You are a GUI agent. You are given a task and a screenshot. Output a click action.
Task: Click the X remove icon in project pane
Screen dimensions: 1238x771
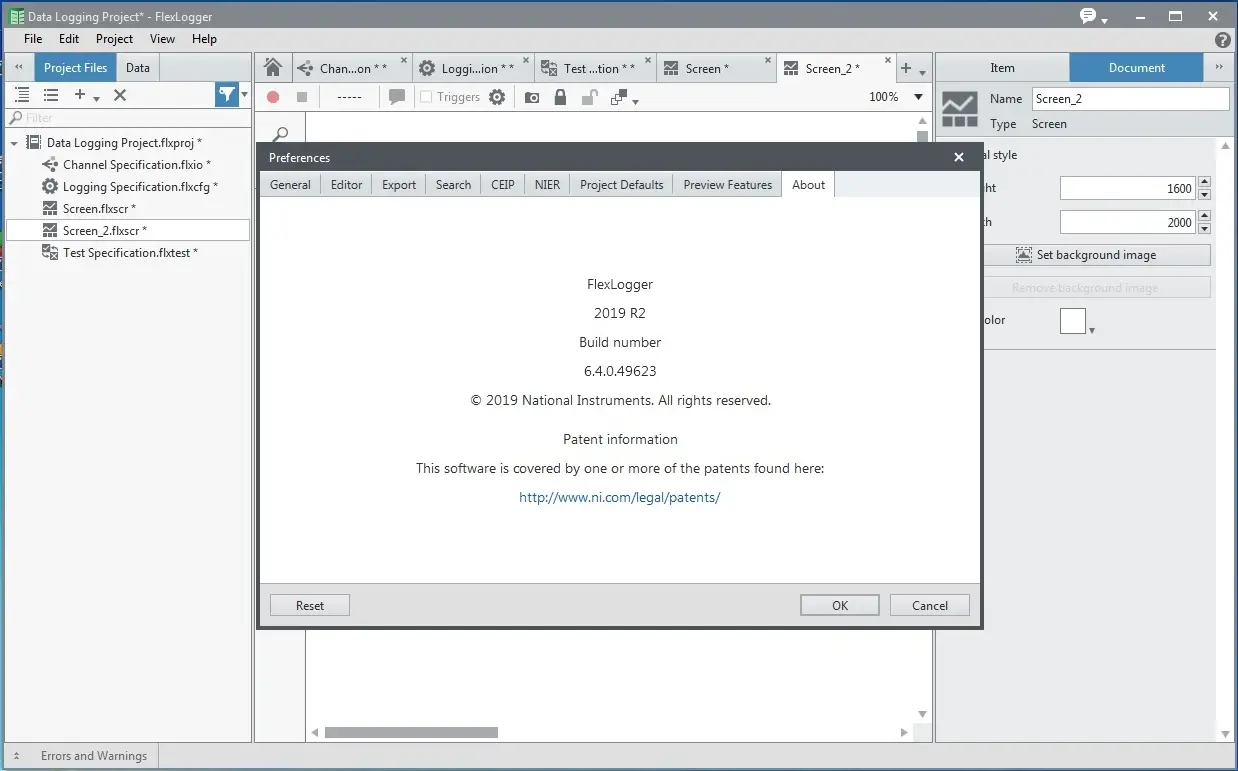(120, 95)
